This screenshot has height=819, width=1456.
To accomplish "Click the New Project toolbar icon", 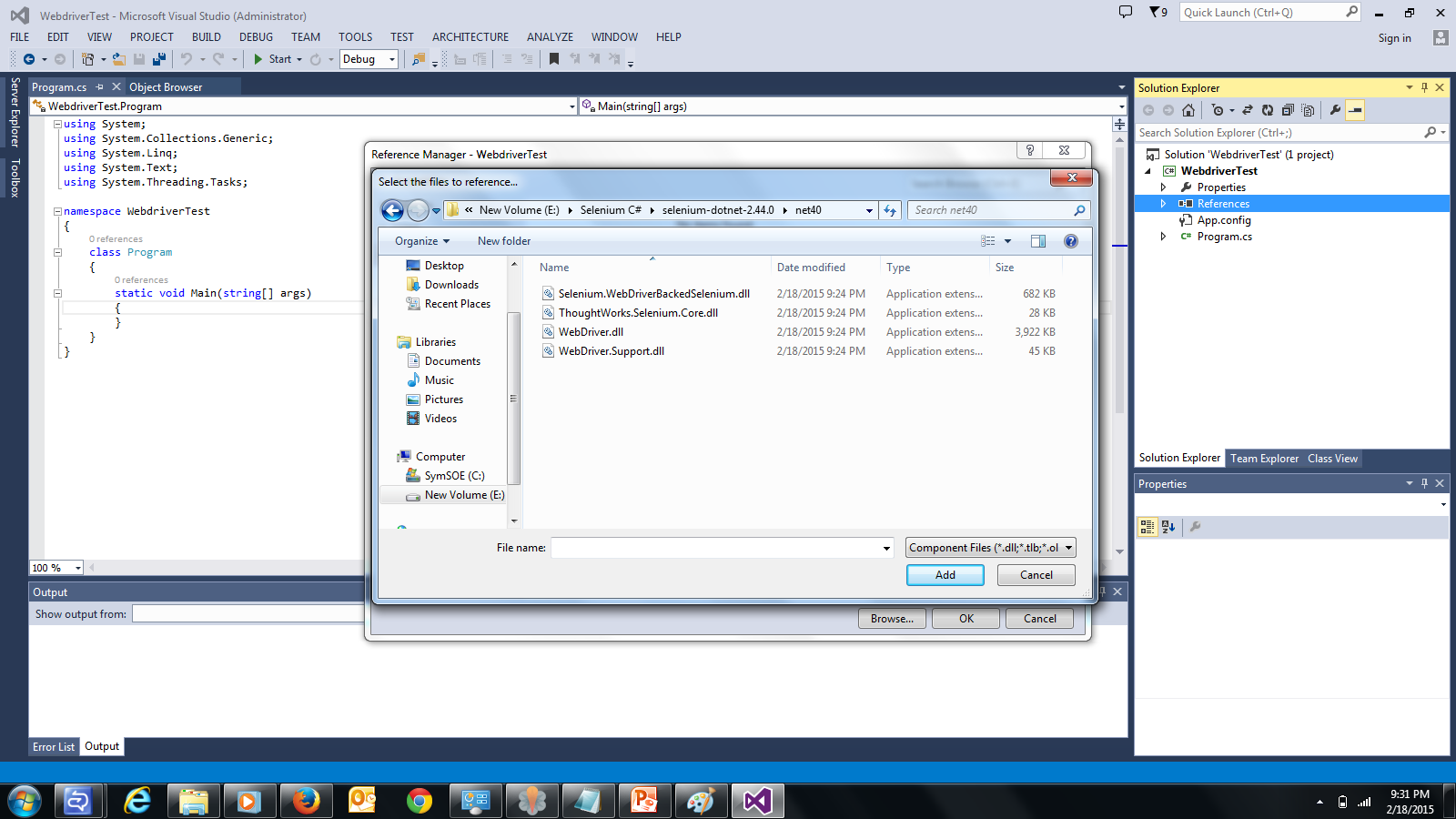I will click(87, 59).
